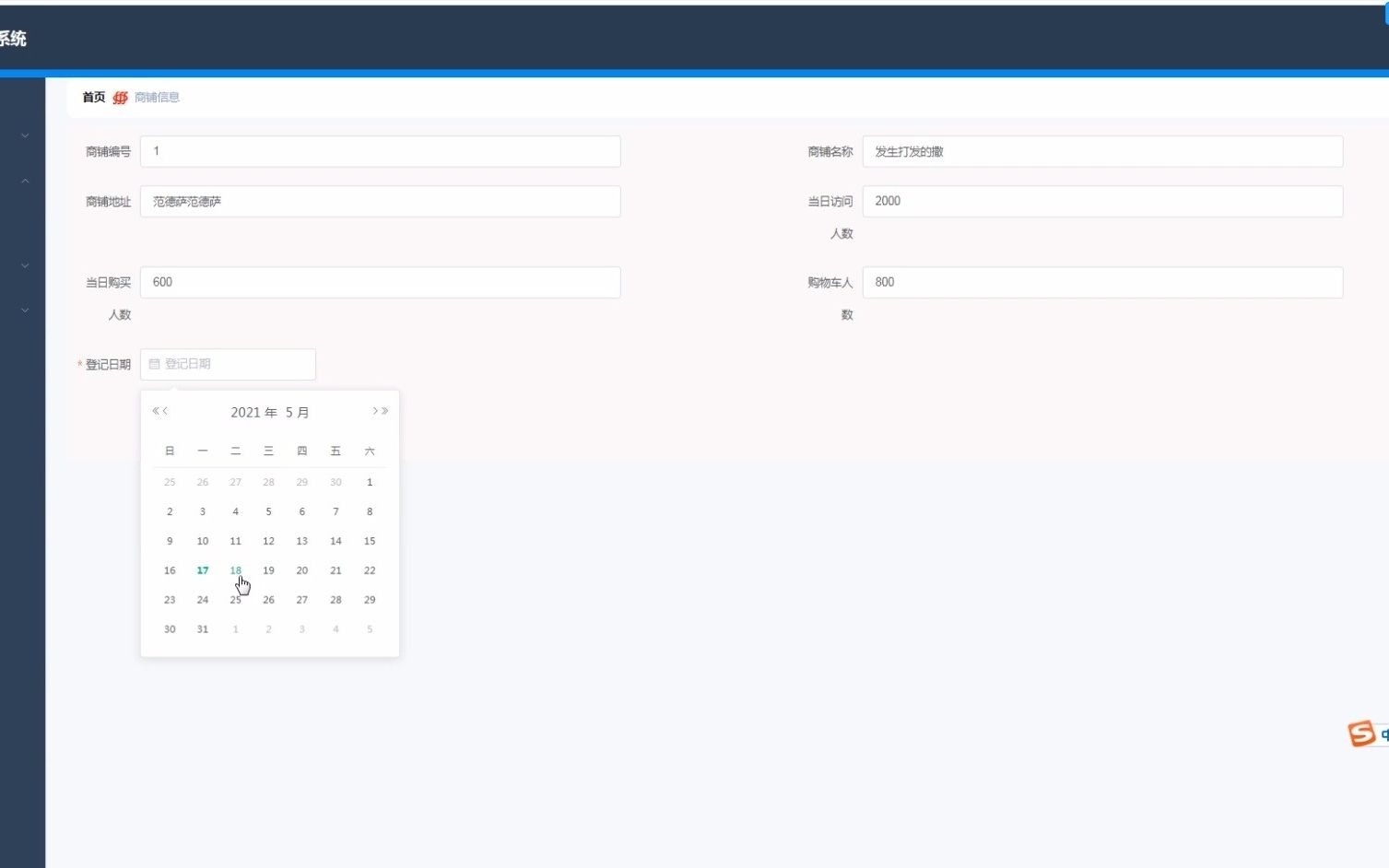Go to next month in calendar
Image resolution: width=1389 pixels, height=868 pixels.
coord(375,411)
